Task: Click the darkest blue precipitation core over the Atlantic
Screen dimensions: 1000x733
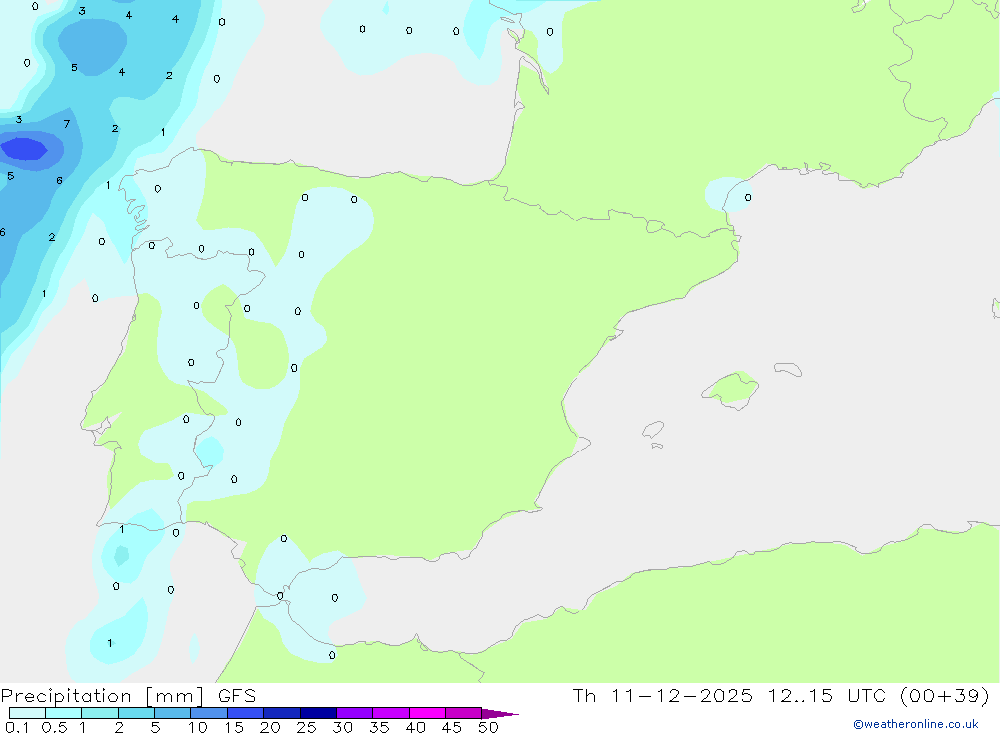Action: pyautogui.click(x=24, y=149)
